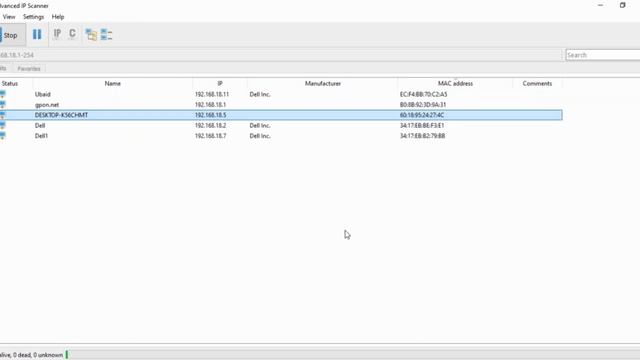Sort by Manufacturer column header

323,83
